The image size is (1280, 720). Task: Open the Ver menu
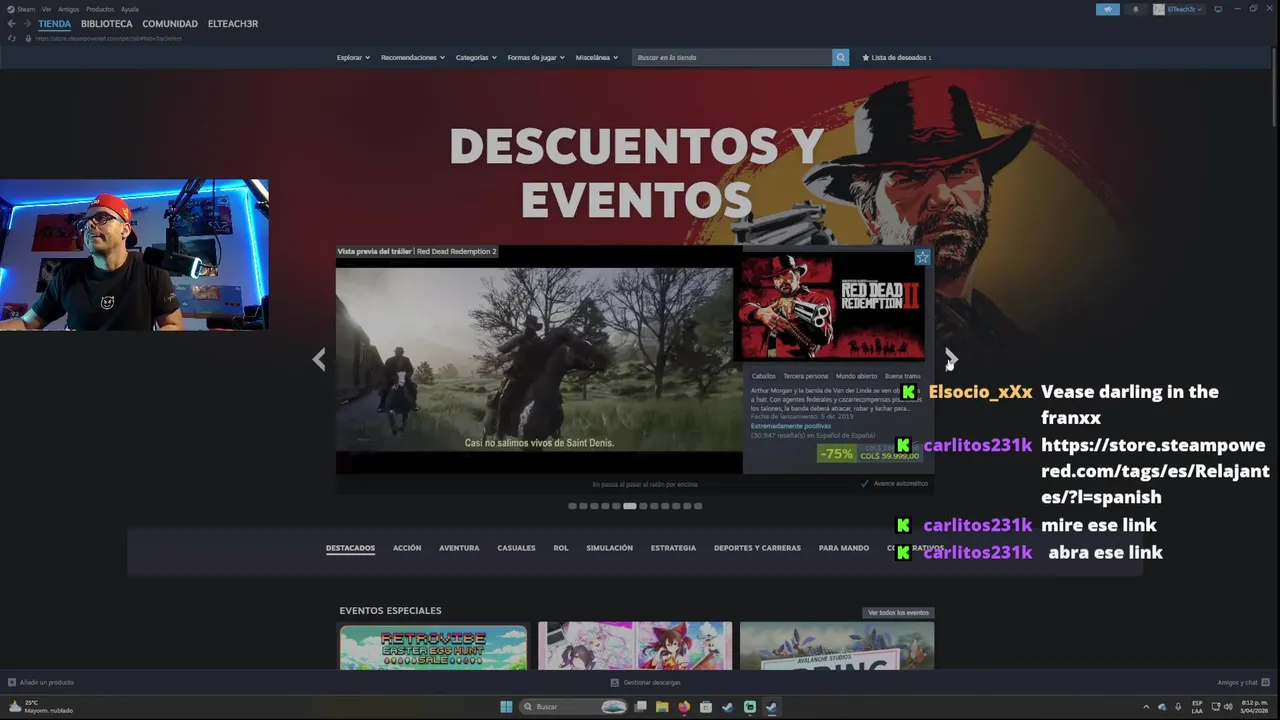coord(46,9)
